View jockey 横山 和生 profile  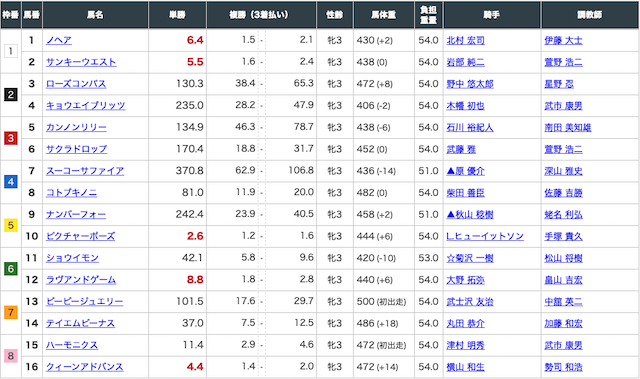[465, 367]
